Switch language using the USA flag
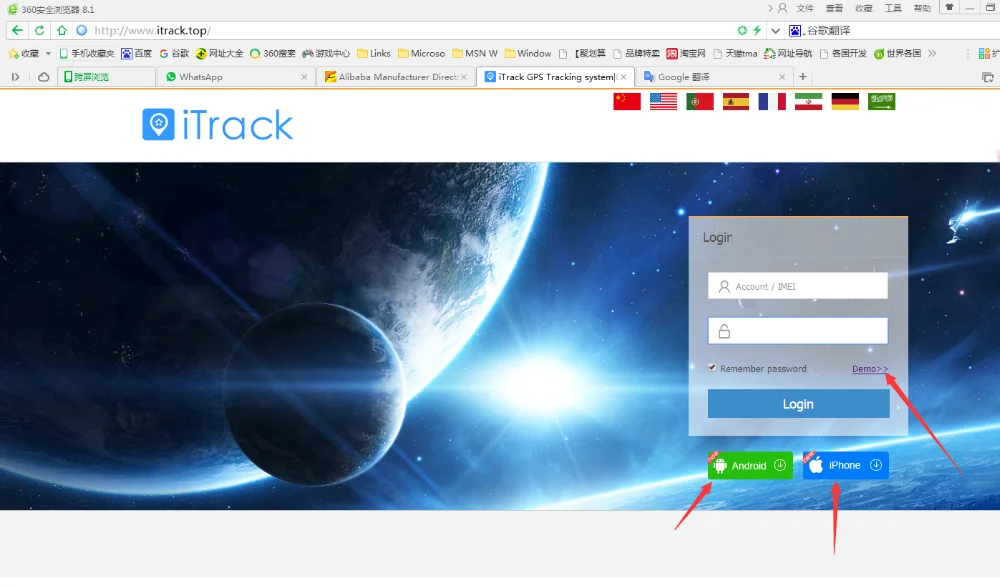This screenshot has width=1000, height=586. (x=663, y=101)
